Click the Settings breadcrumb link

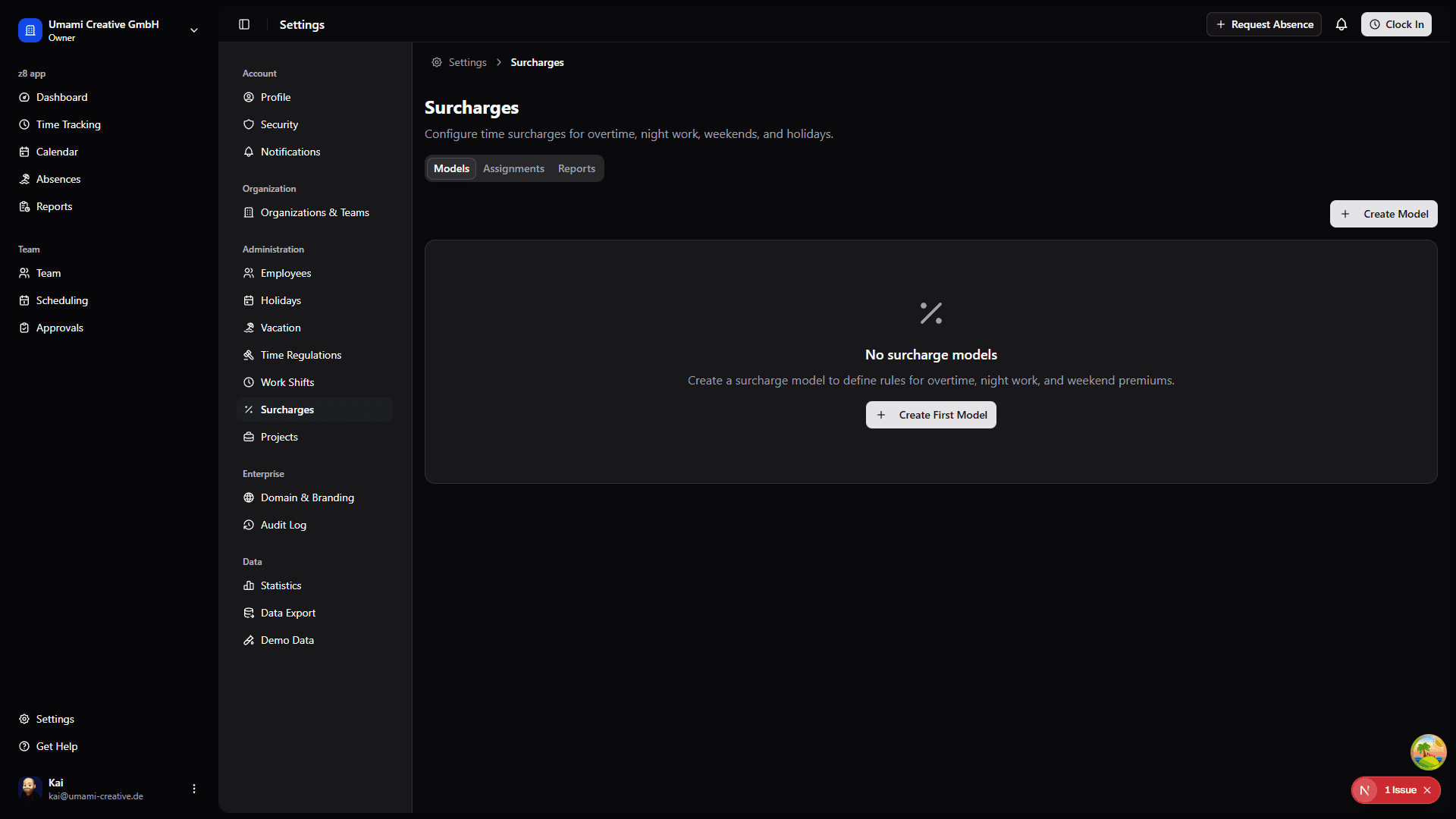tap(467, 62)
